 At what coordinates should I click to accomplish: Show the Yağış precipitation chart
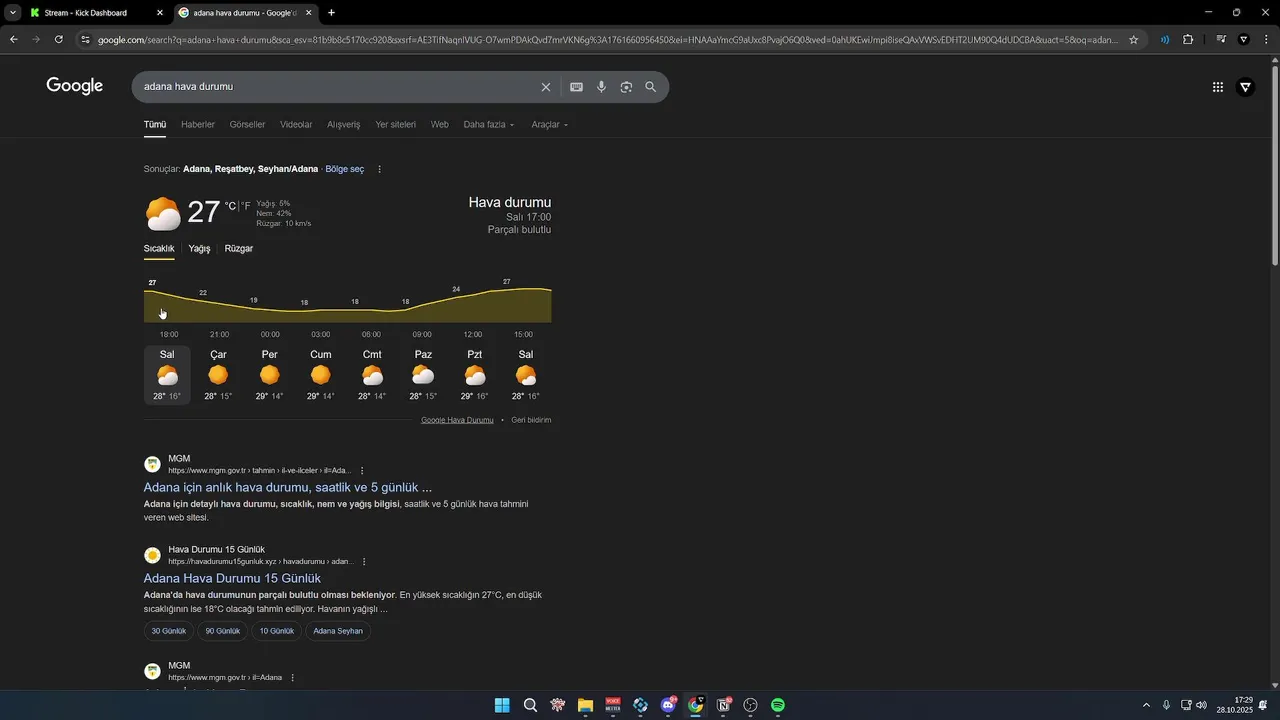(x=199, y=249)
